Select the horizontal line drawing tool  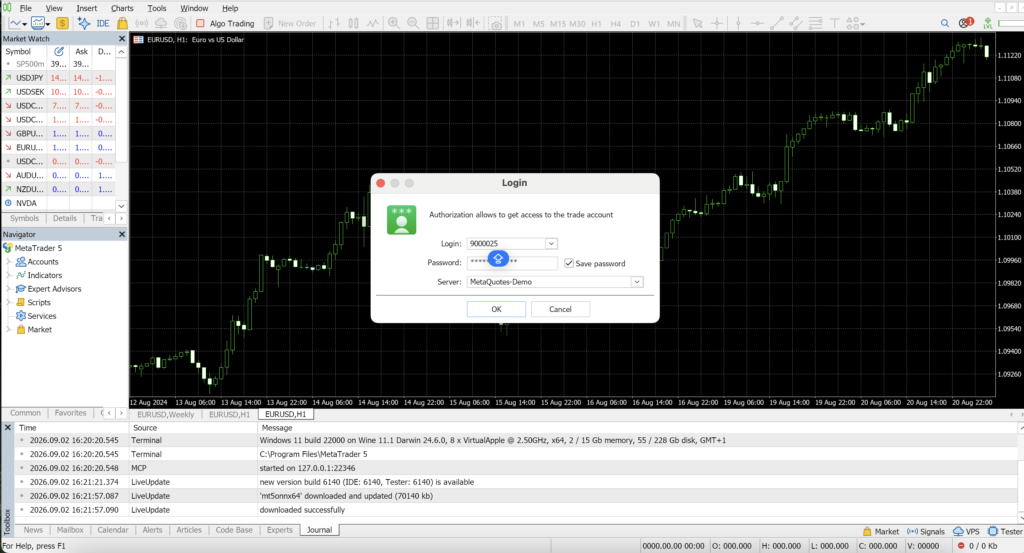click(x=757, y=24)
